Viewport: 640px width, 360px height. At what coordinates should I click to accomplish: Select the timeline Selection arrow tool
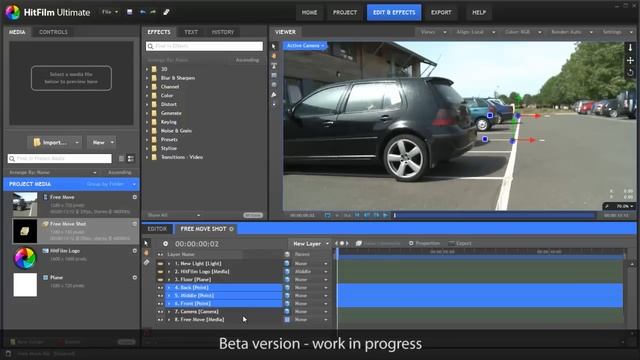tap(147, 243)
